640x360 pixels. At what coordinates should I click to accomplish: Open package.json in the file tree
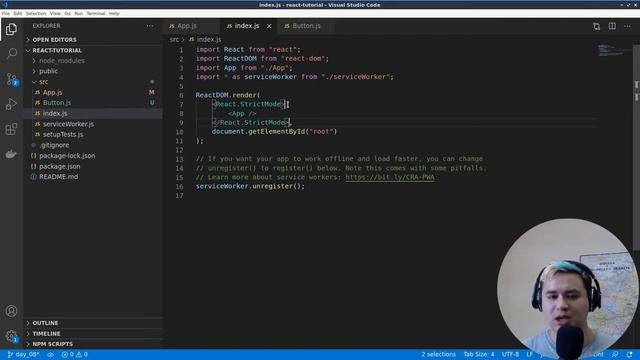pyautogui.click(x=93, y=166)
